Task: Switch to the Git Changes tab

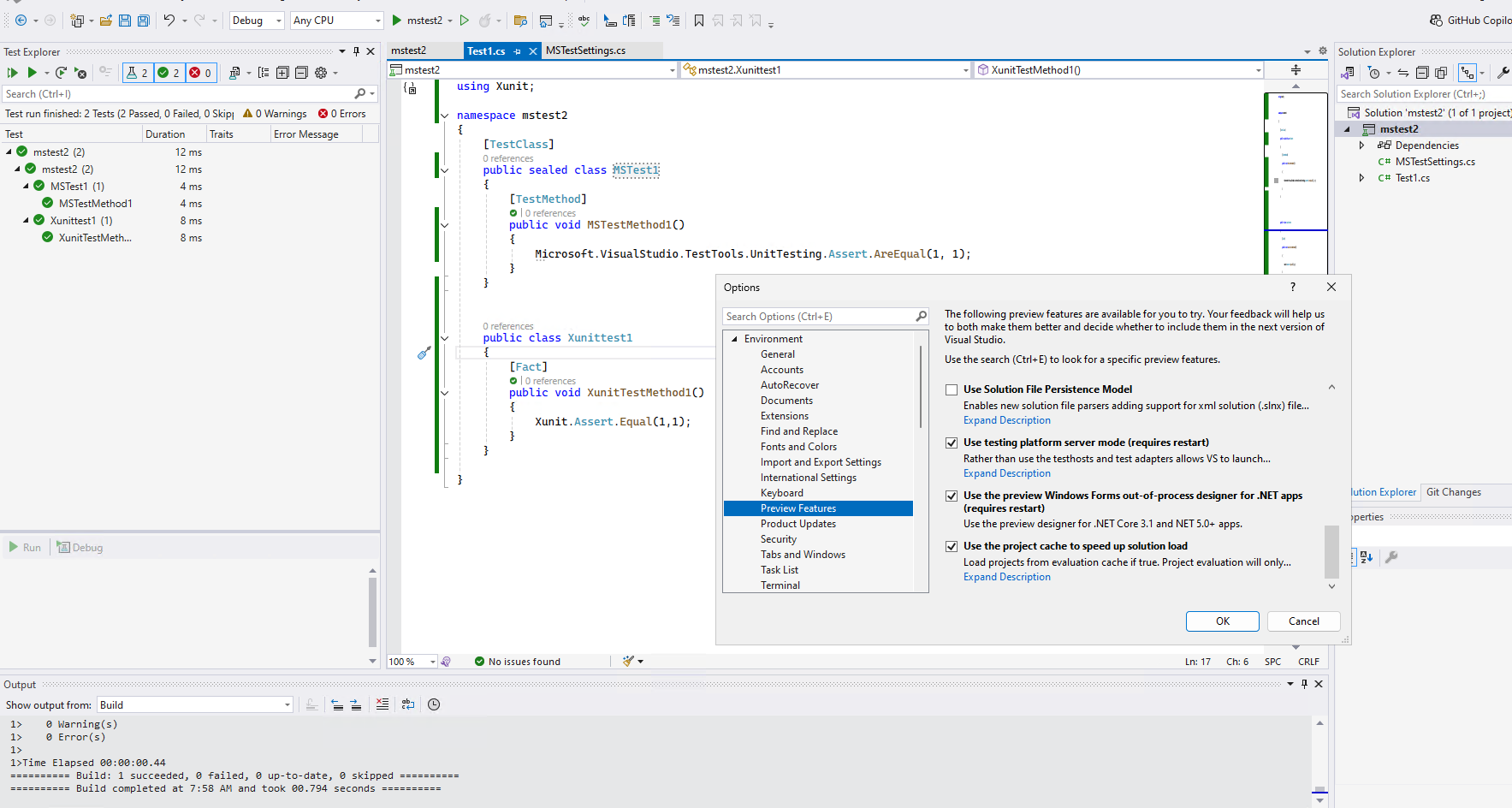Action: [x=1453, y=492]
